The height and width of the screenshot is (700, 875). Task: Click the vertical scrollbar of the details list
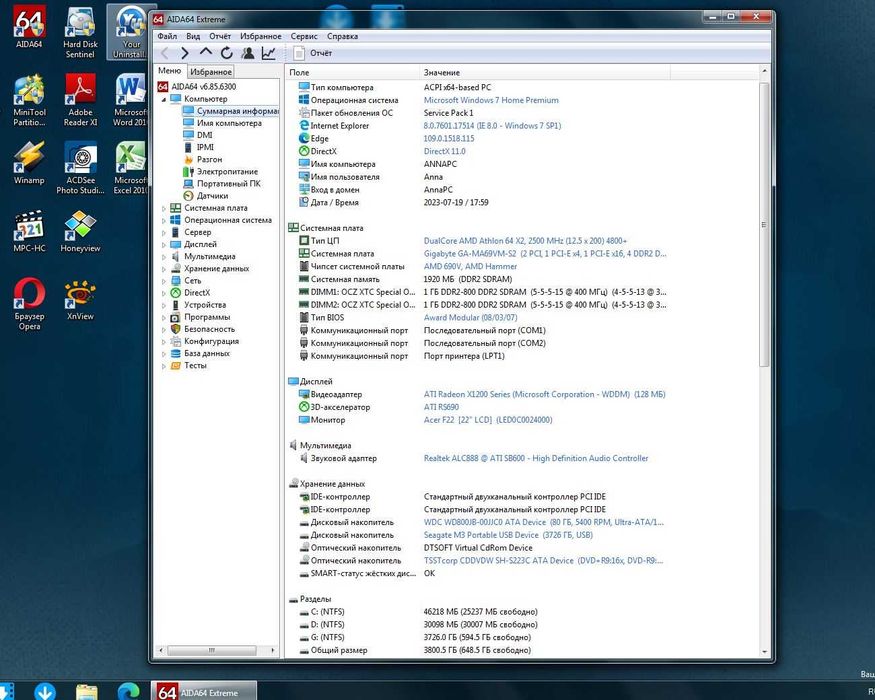(x=765, y=223)
